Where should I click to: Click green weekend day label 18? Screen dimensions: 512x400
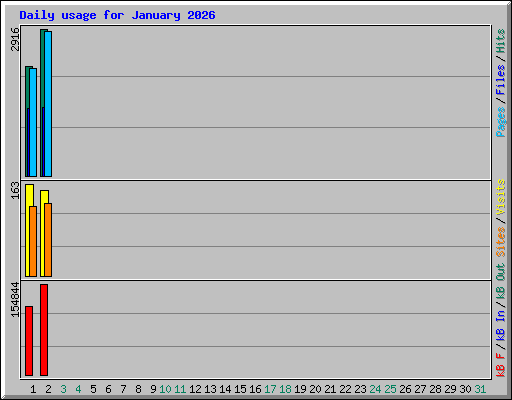(x=285, y=389)
